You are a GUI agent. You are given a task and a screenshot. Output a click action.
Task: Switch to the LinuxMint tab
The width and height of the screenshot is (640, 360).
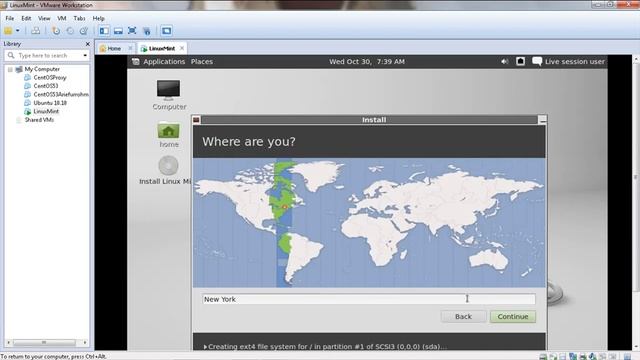pyautogui.click(x=162, y=48)
